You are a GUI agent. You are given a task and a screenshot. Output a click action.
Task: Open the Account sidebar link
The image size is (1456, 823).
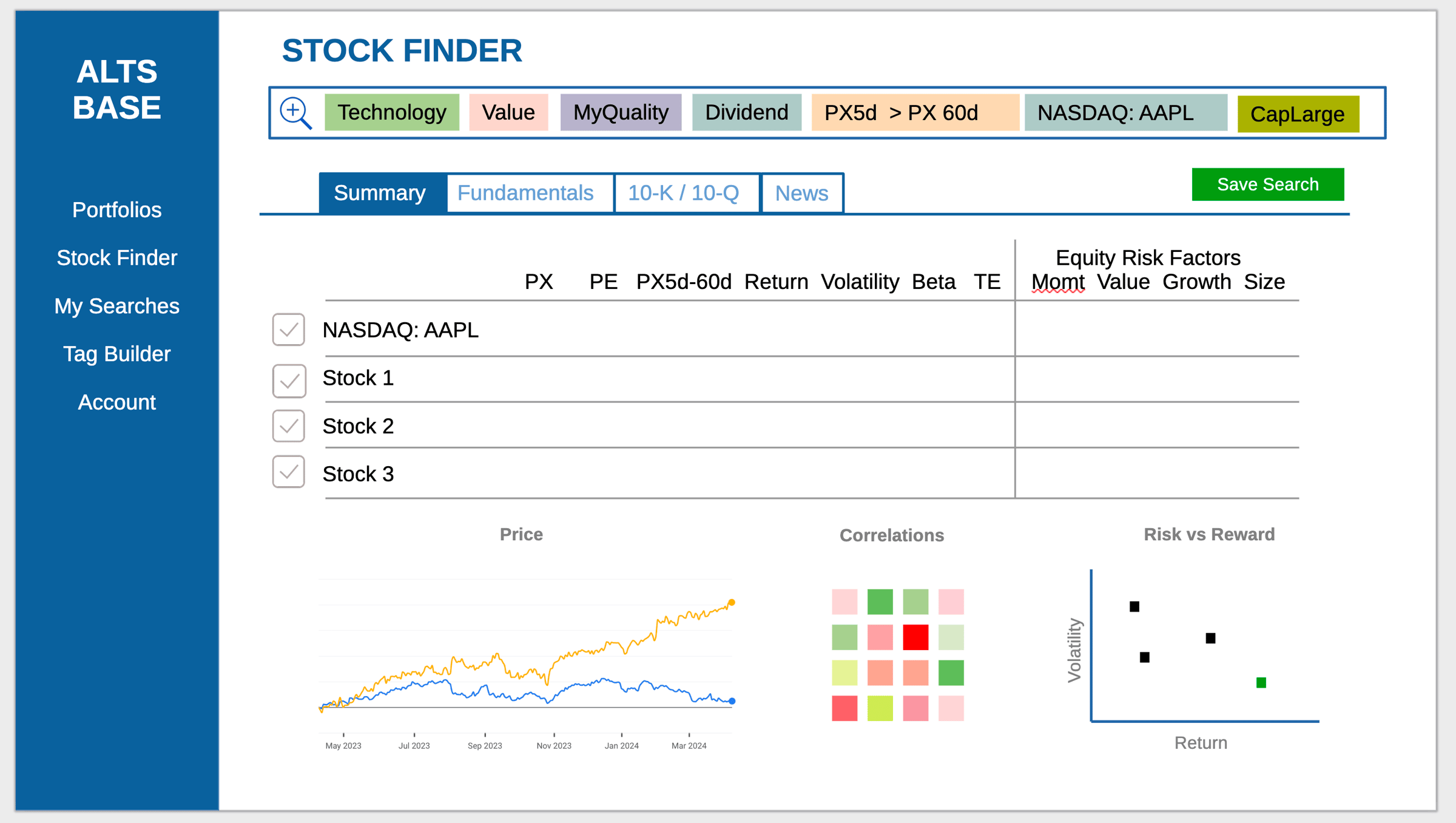coord(116,402)
